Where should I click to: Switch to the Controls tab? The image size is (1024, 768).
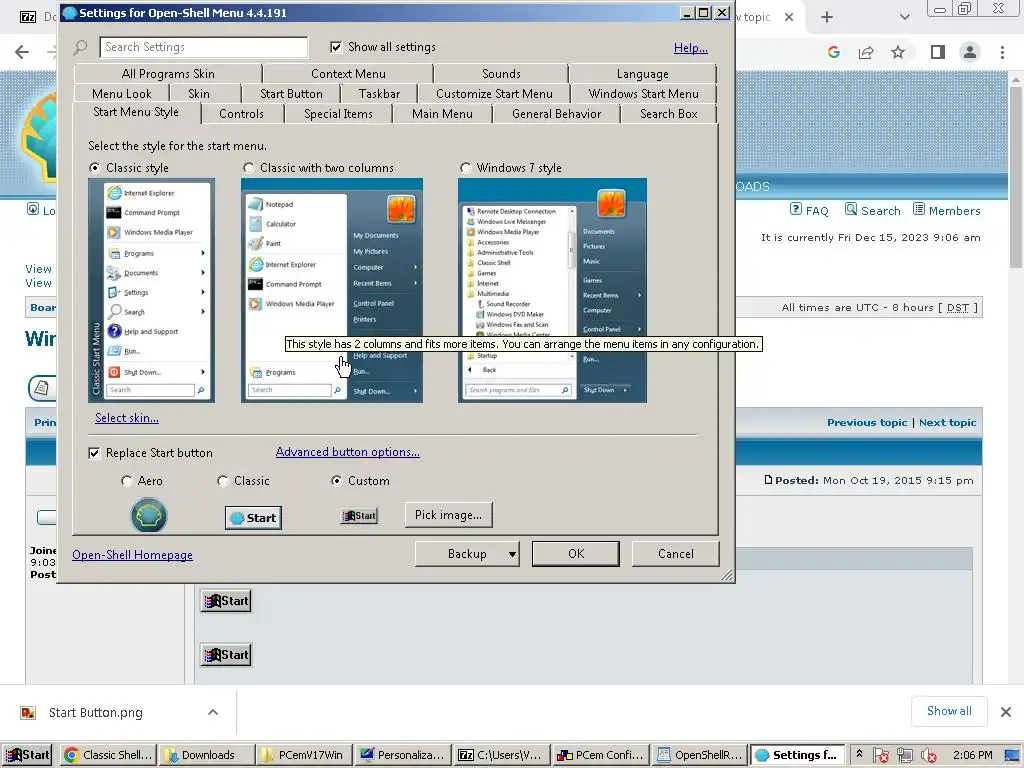[242, 114]
